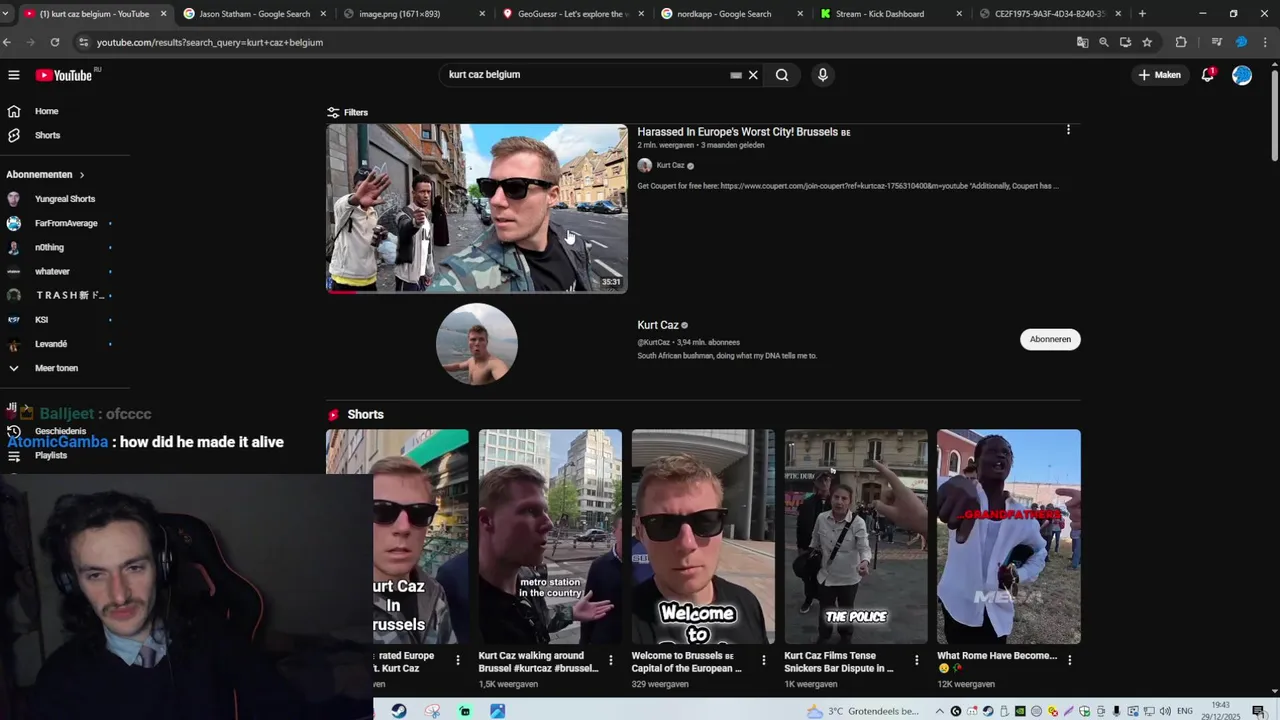Switch to the nordkapp Google Search tab

pyautogui.click(x=730, y=14)
